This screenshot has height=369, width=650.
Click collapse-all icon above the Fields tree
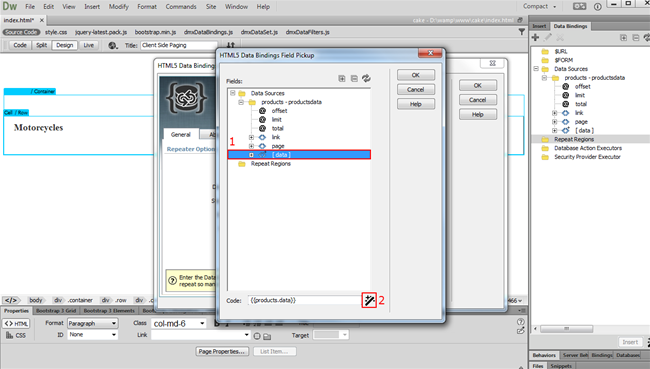click(x=354, y=78)
